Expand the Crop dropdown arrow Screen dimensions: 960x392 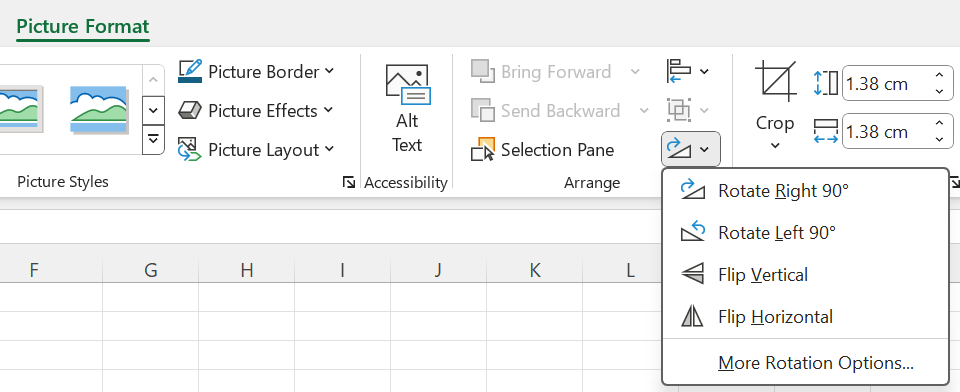(775, 145)
